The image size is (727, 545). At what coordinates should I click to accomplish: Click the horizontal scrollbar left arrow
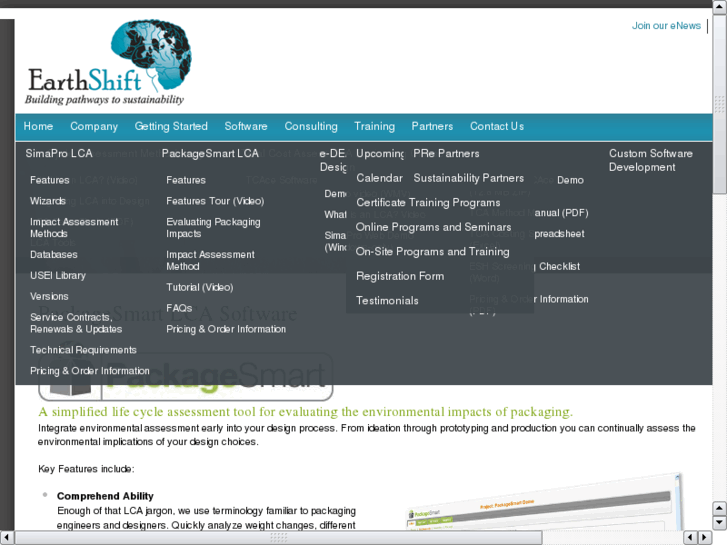pos(6,537)
